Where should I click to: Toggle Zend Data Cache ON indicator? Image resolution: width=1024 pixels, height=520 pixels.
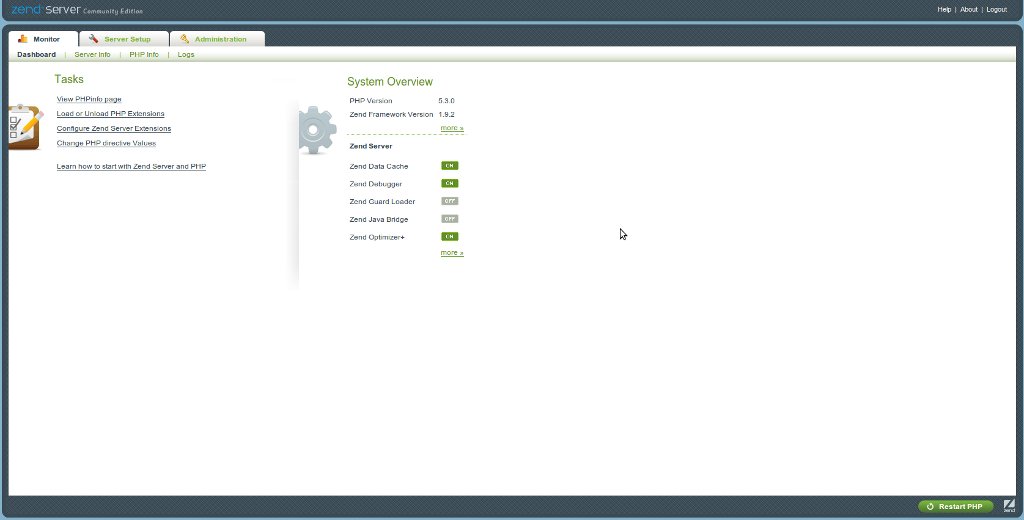pos(449,166)
